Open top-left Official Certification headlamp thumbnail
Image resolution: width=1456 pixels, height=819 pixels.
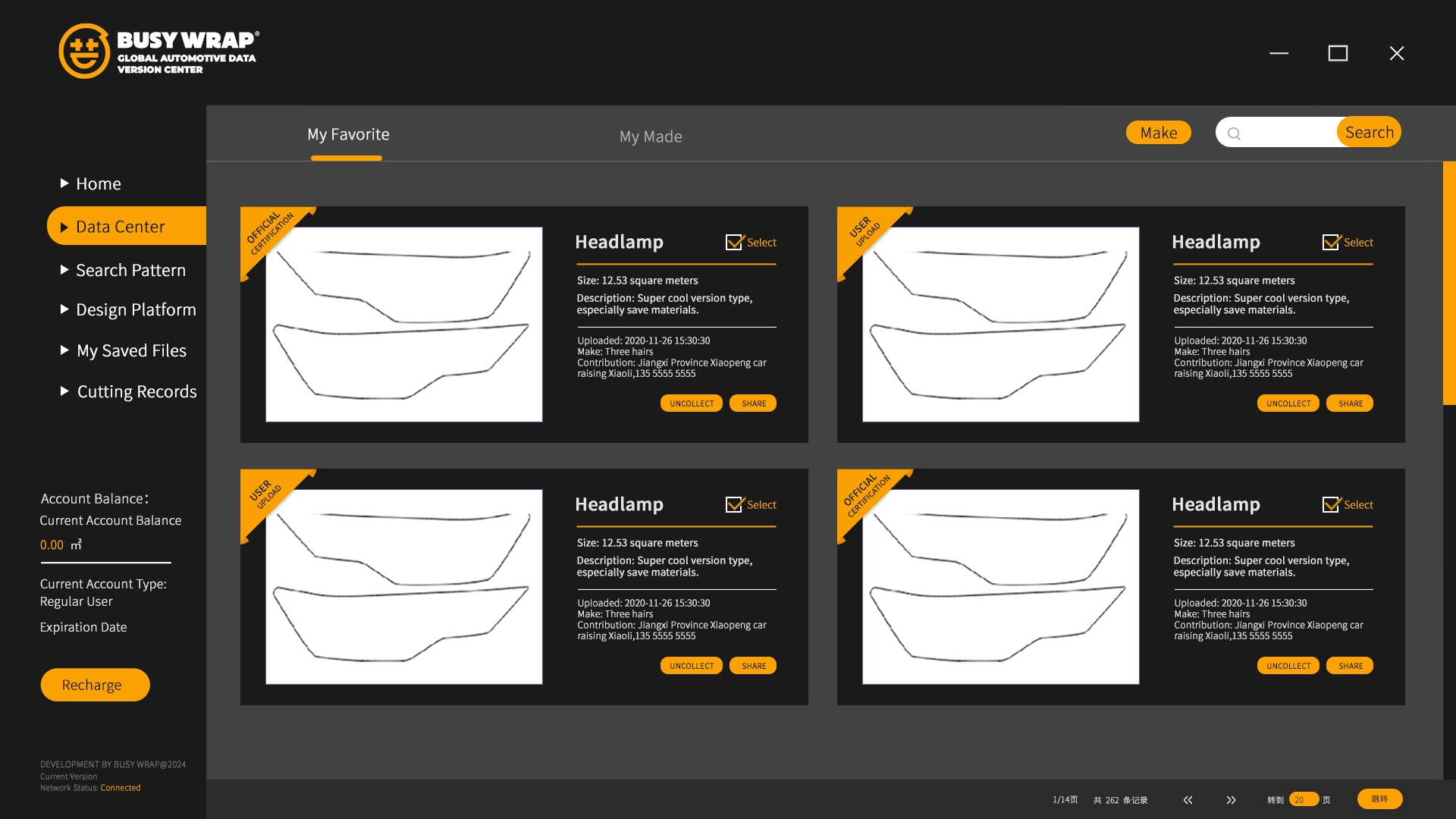pyautogui.click(x=404, y=325)
